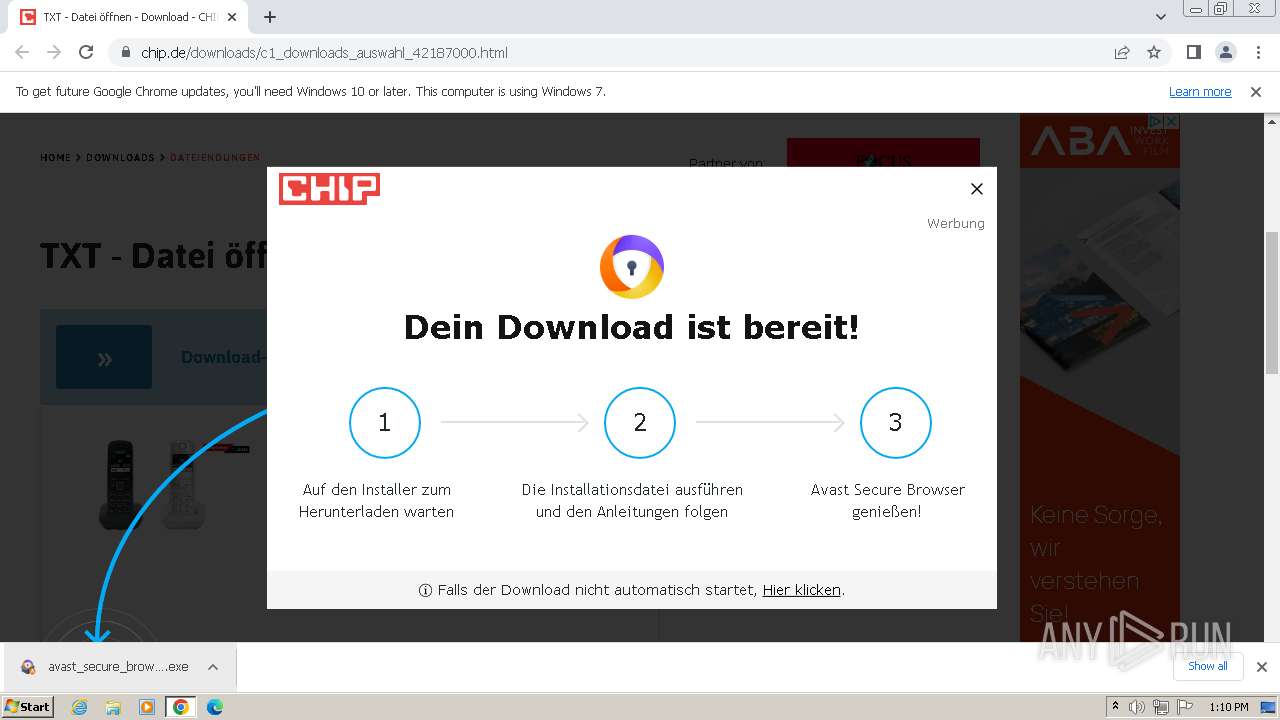Click the DATEIENDUNGEN breadcrumb

tap(215, 158)
